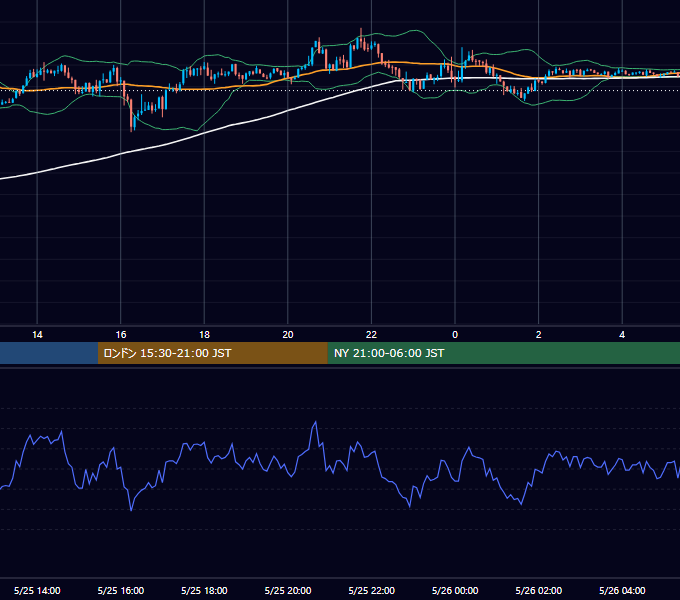
Task: Click the blue session bar before London
Action: tap(49, 353)
